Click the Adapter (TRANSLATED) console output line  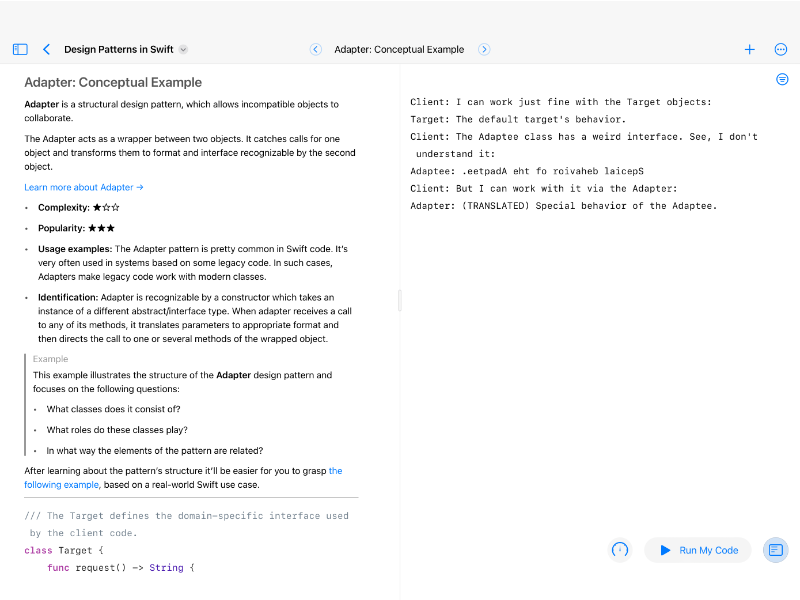pos(564,206)
